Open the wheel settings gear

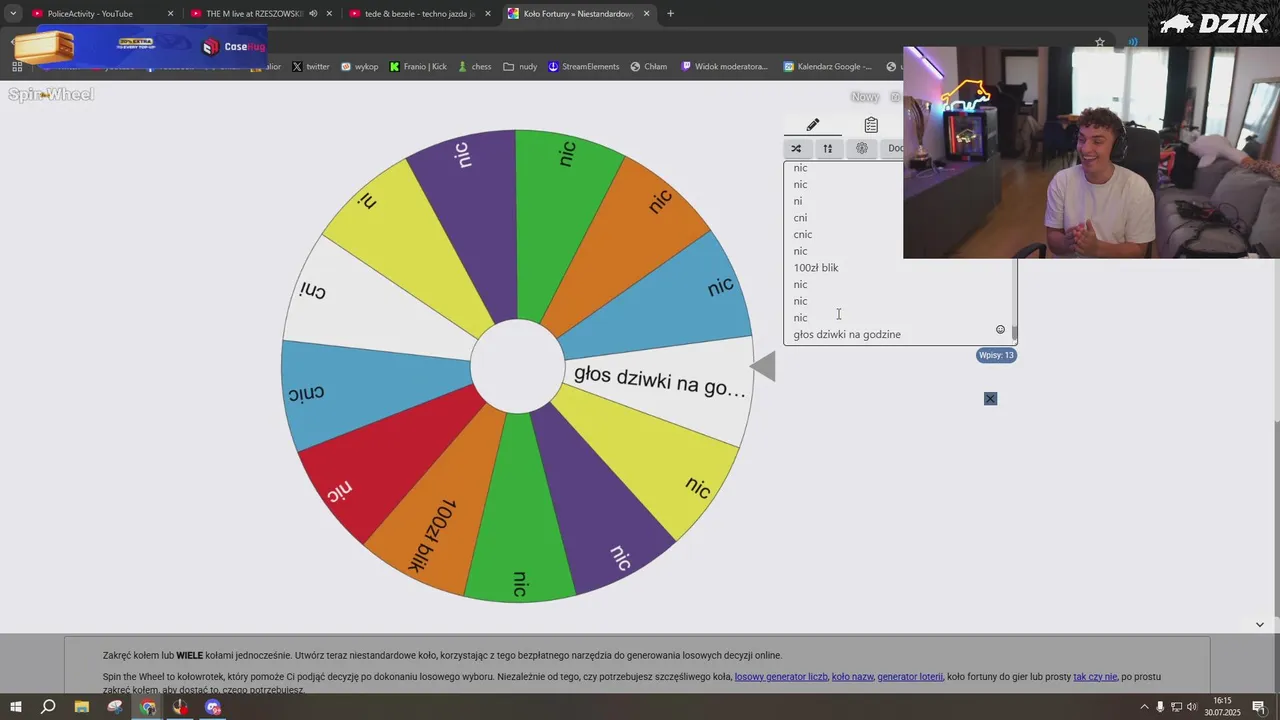pos(862,148)
